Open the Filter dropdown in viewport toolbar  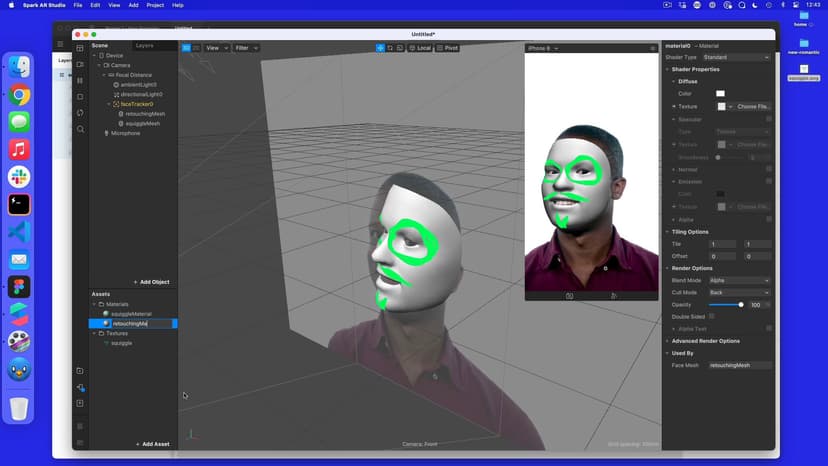click(246, 48)
